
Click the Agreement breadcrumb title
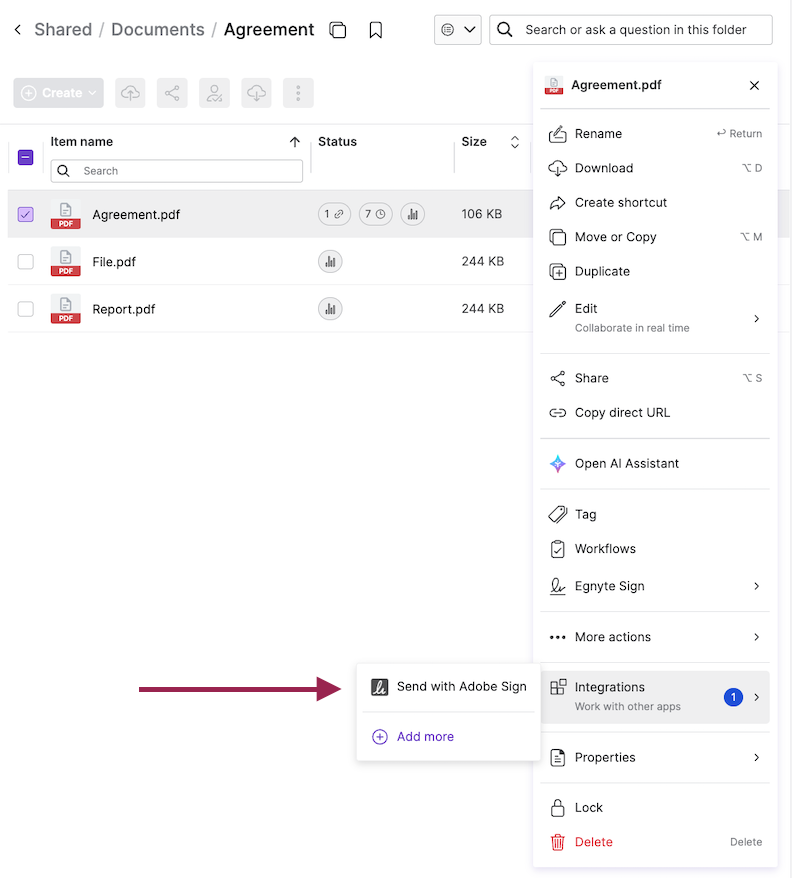coord(269,30)
